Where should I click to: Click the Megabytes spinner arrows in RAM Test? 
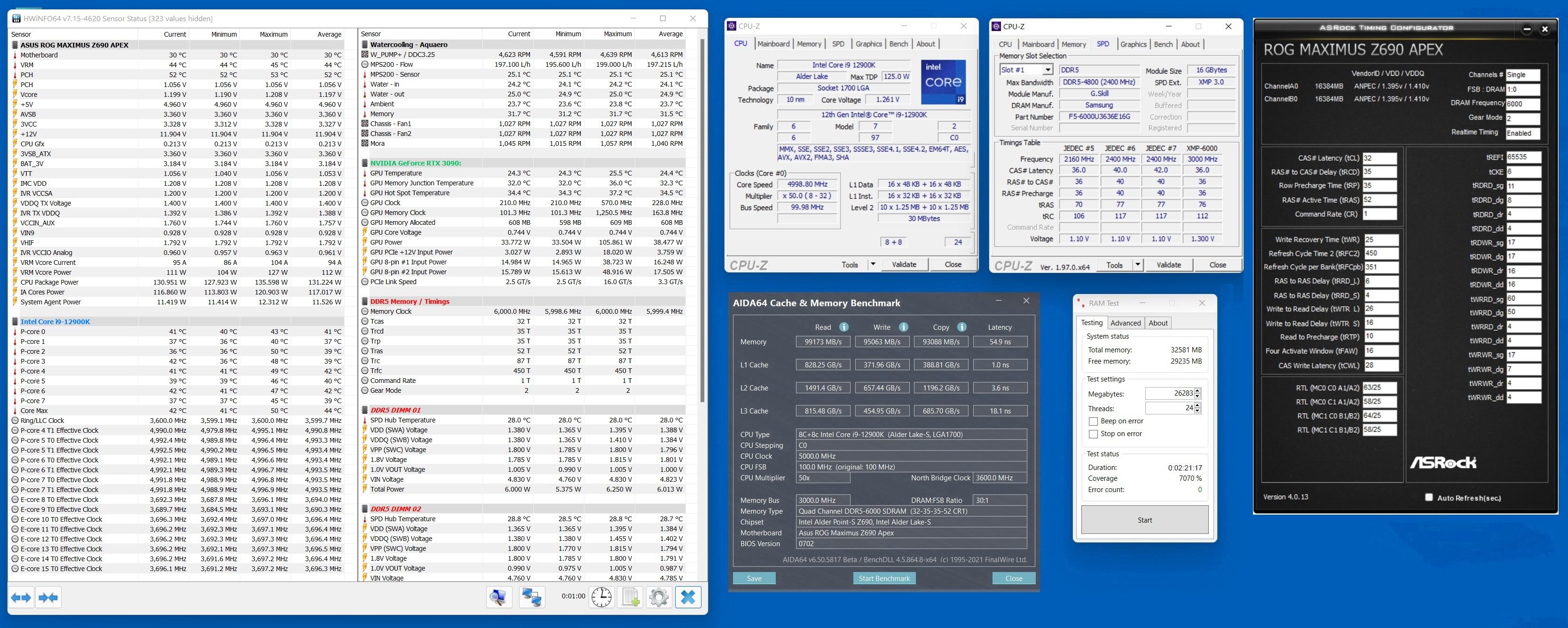1198,393
